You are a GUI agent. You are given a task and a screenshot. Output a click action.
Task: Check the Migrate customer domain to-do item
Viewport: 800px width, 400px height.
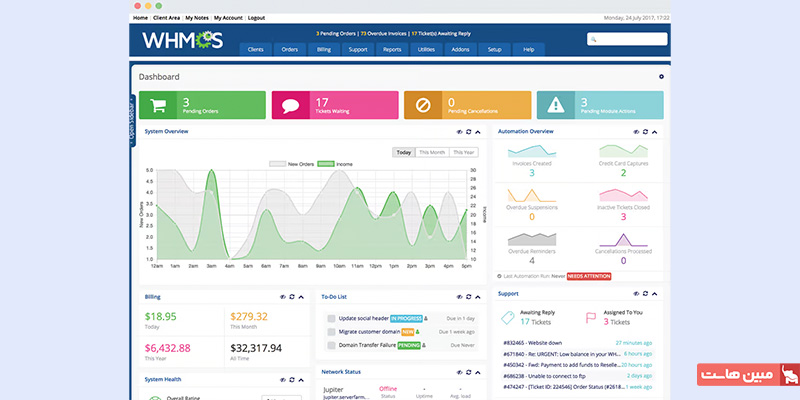pyautogui.click(x=331, y=332)
